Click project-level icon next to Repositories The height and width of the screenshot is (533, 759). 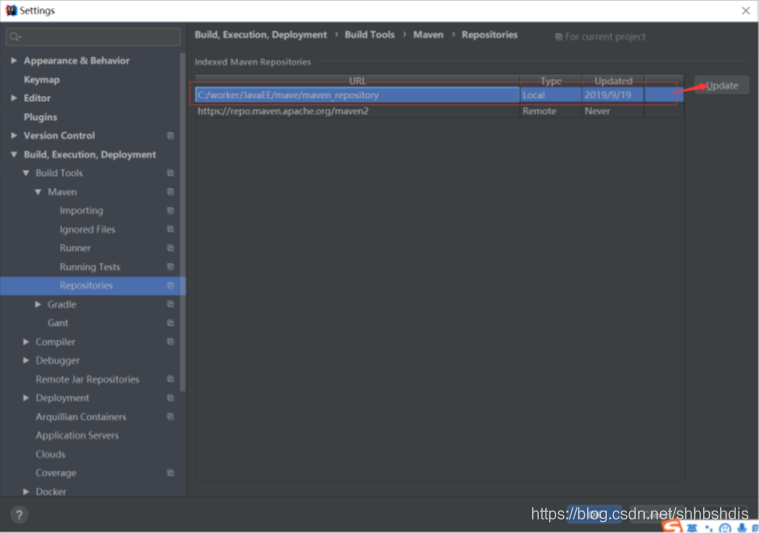click(170, 286)
